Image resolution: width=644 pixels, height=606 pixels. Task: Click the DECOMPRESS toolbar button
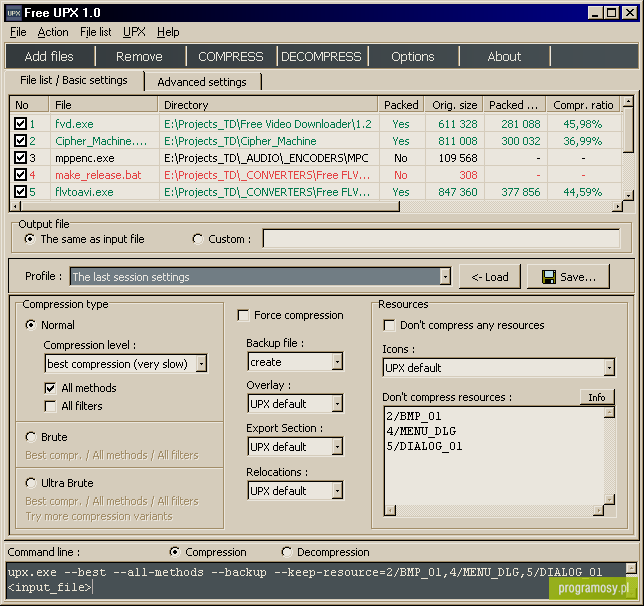(x=321, y=56)
